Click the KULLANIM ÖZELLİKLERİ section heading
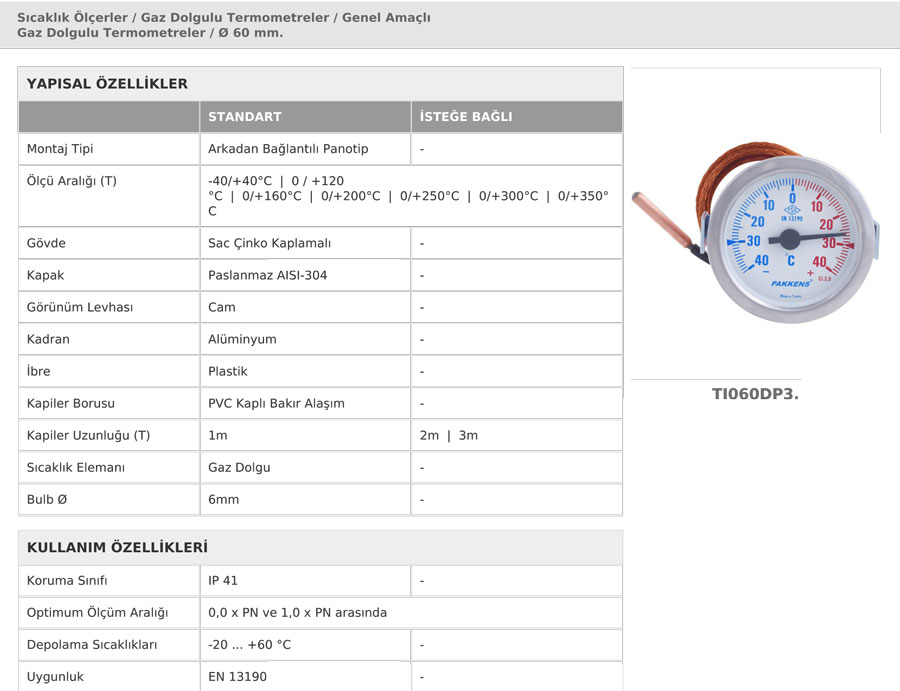Screen dimensions: 900x691 (117, 547)
